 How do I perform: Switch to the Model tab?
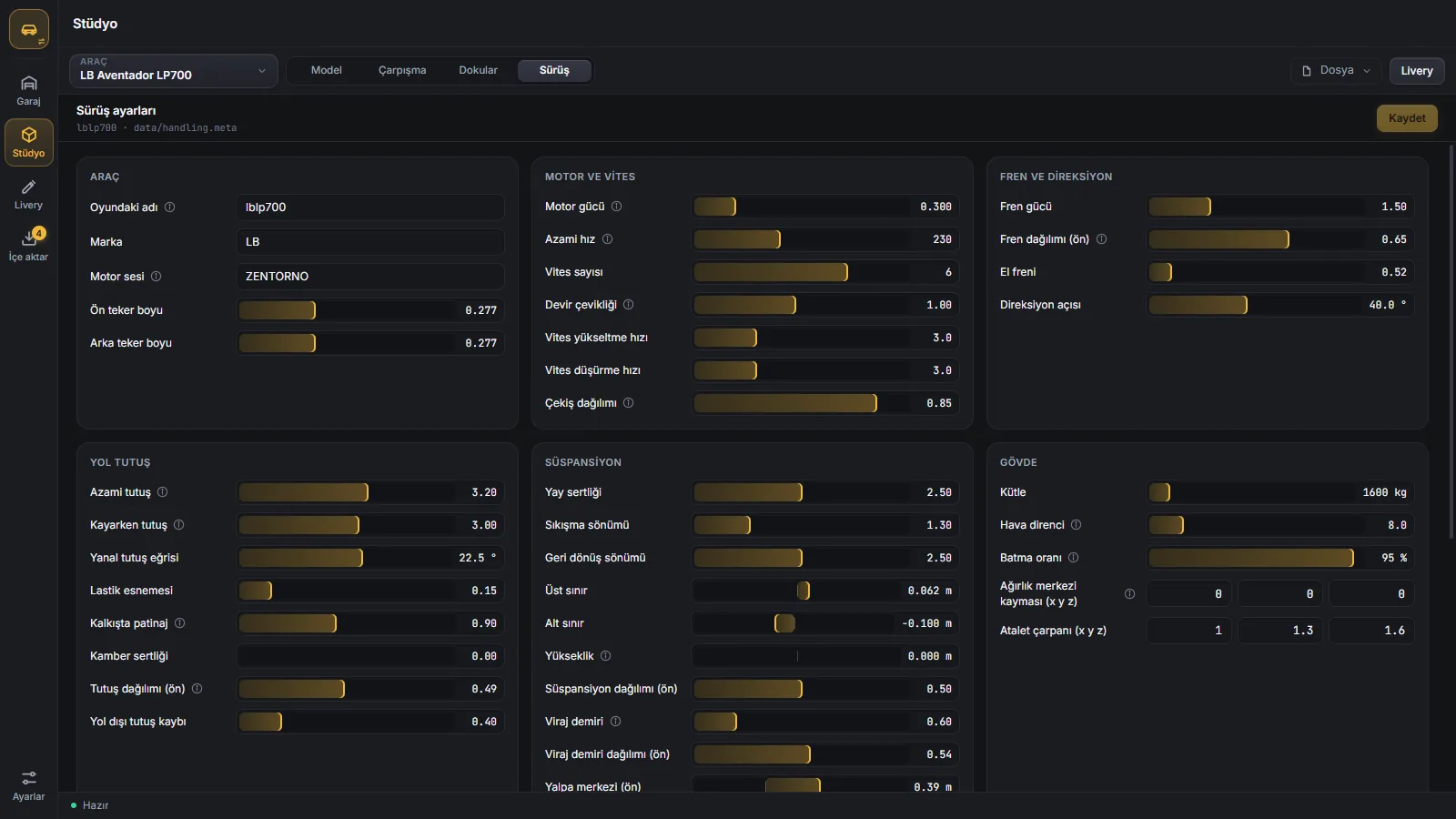(327, 71)
